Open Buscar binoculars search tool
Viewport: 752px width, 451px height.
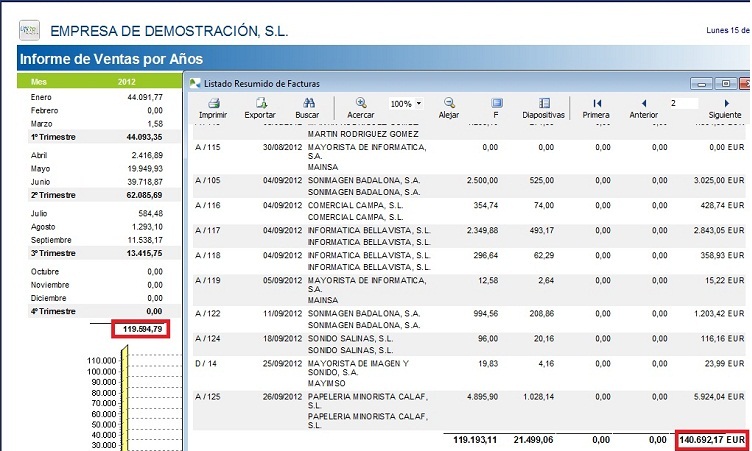point(309,103)
